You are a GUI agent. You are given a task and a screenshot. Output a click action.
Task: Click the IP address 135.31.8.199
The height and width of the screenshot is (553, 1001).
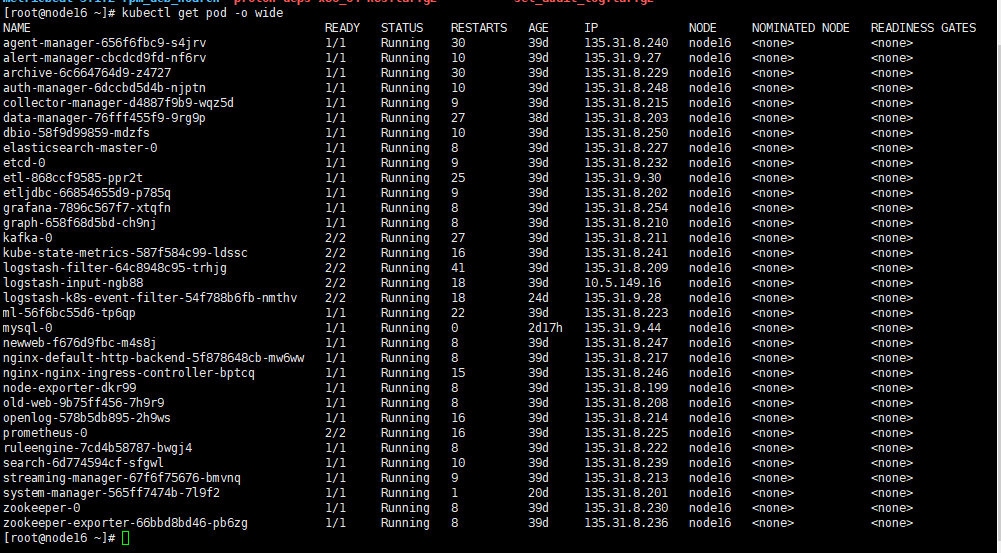[626, 388]
